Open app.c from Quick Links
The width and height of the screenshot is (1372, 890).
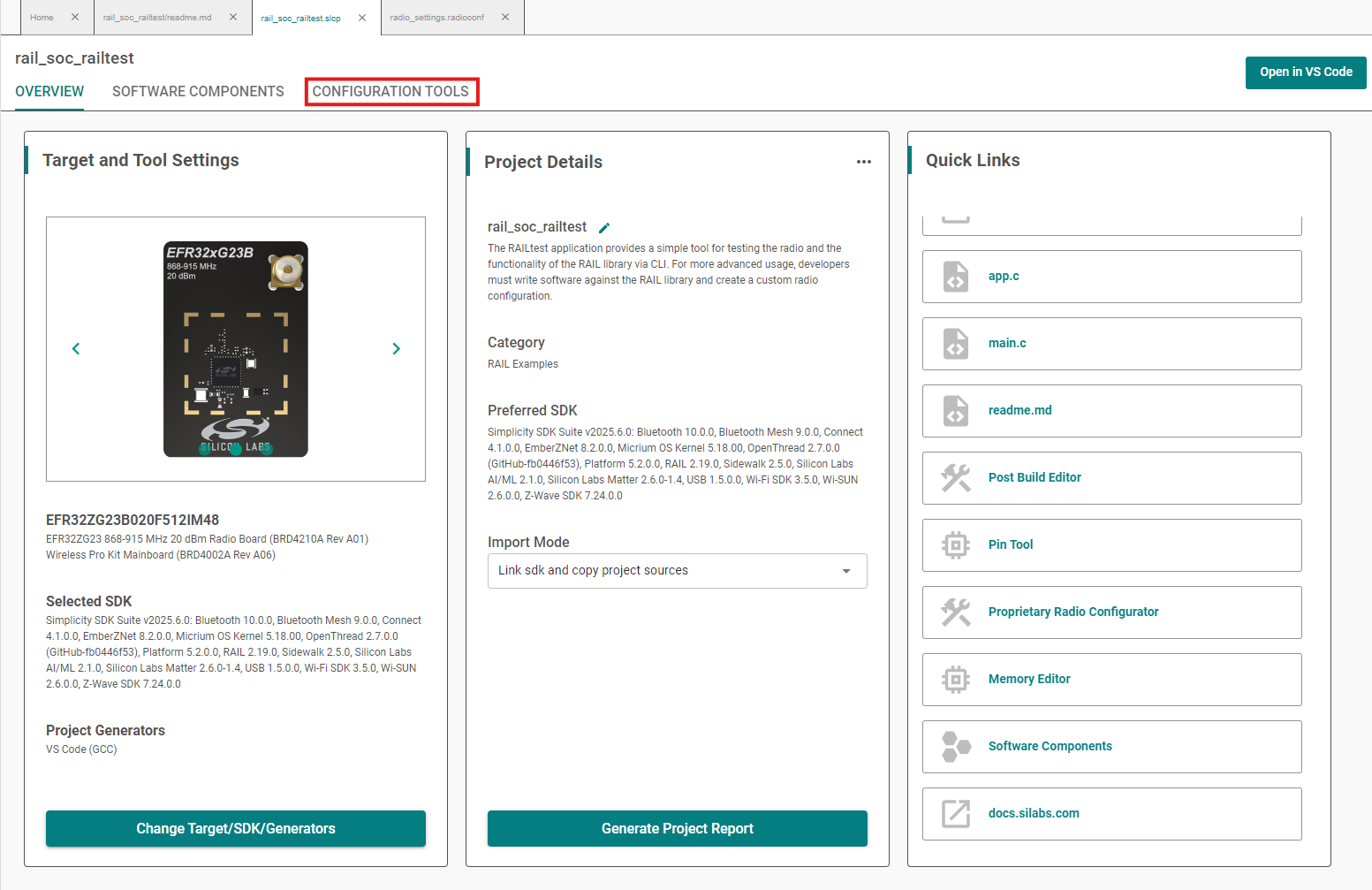click(1003, 276)
